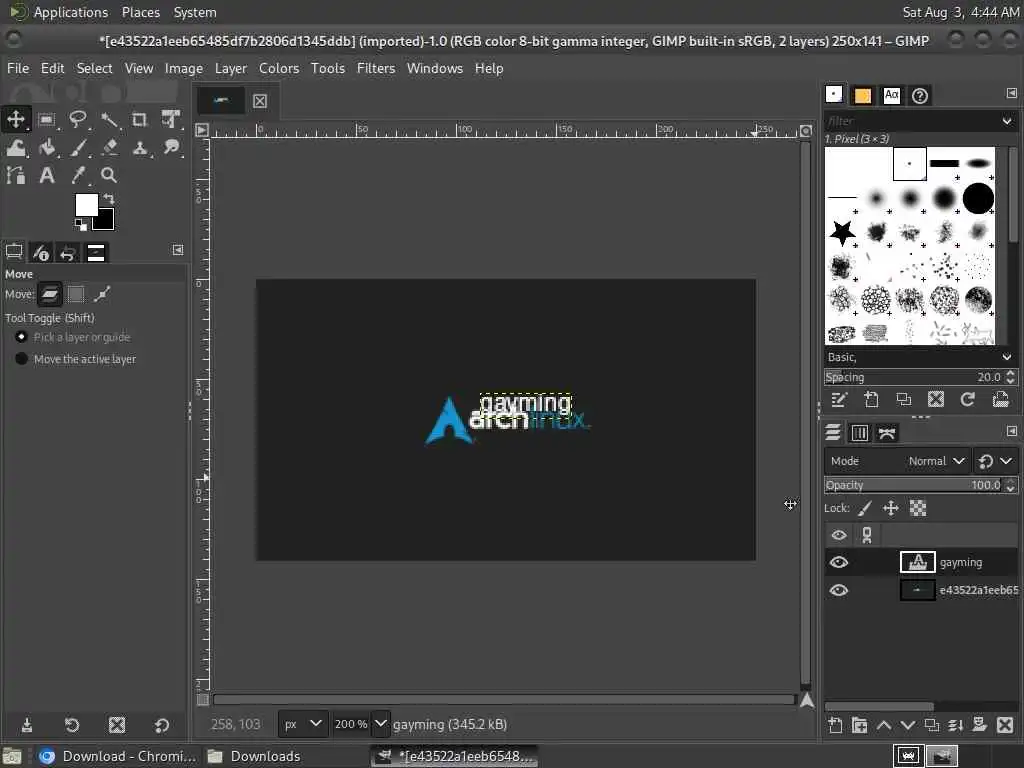Switch to Device Status tab
The width and height of the screenshot is (1024, 768).
click(41, 252)
